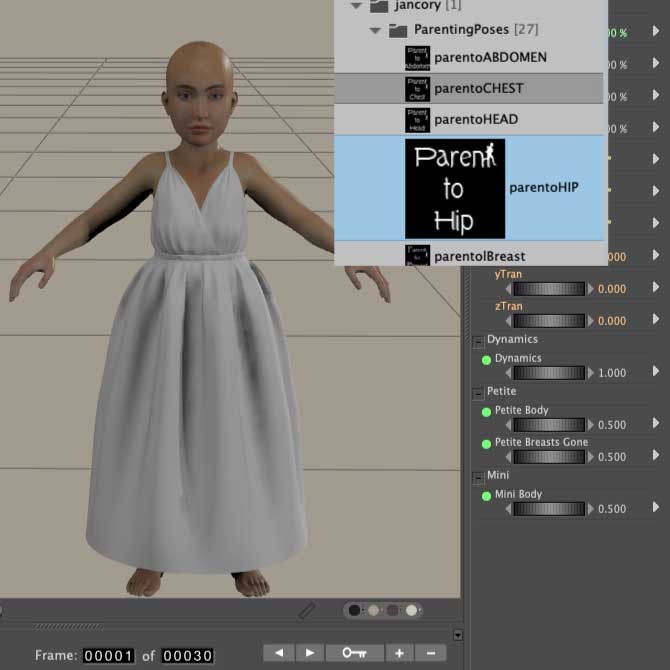
Task: Collapse the Dynamics parameter group
Action: (478, 340)
